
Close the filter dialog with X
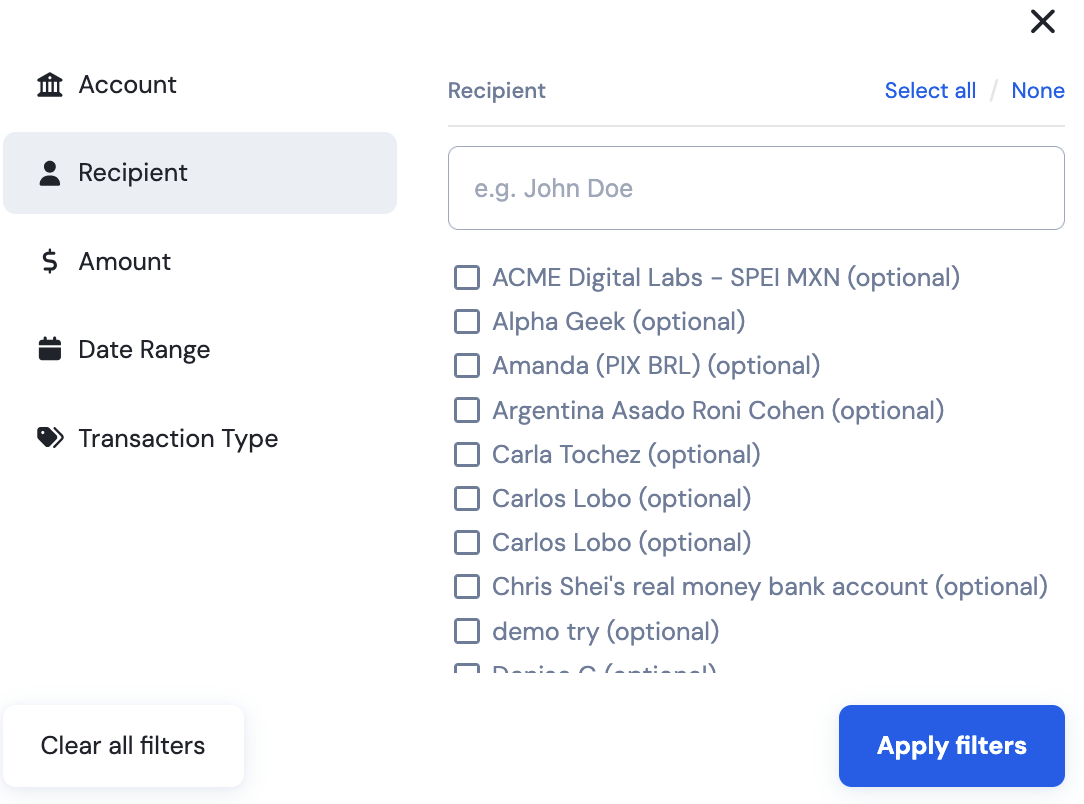(1043, 21)
